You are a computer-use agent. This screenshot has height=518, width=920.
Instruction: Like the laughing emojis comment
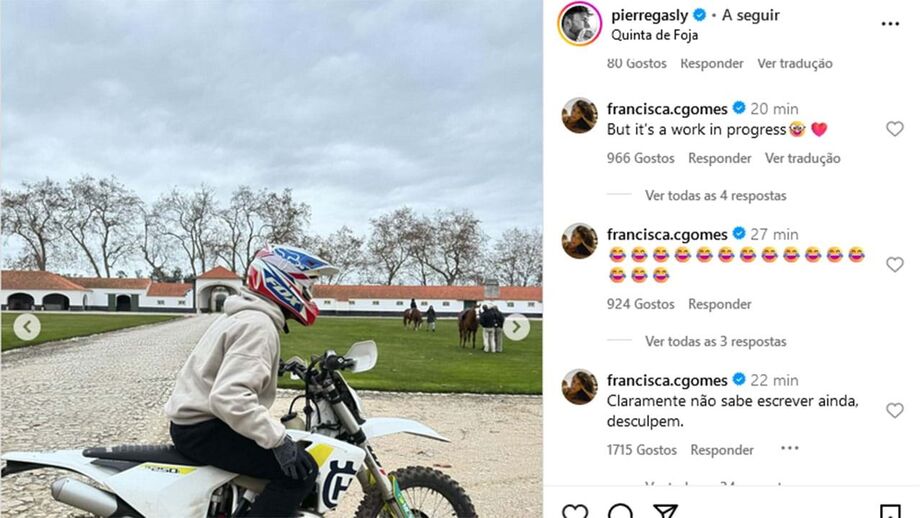(x=894, y=265)
